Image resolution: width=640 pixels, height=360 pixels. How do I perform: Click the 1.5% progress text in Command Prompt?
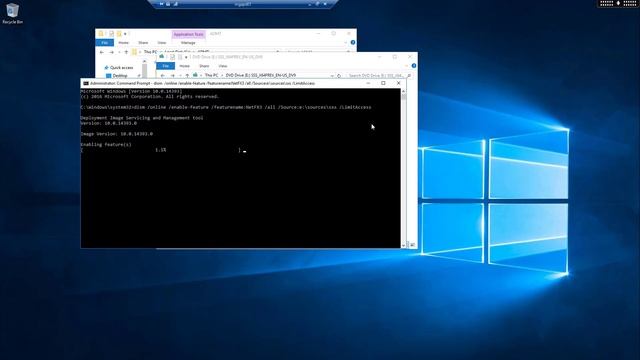tap(160, 150)
